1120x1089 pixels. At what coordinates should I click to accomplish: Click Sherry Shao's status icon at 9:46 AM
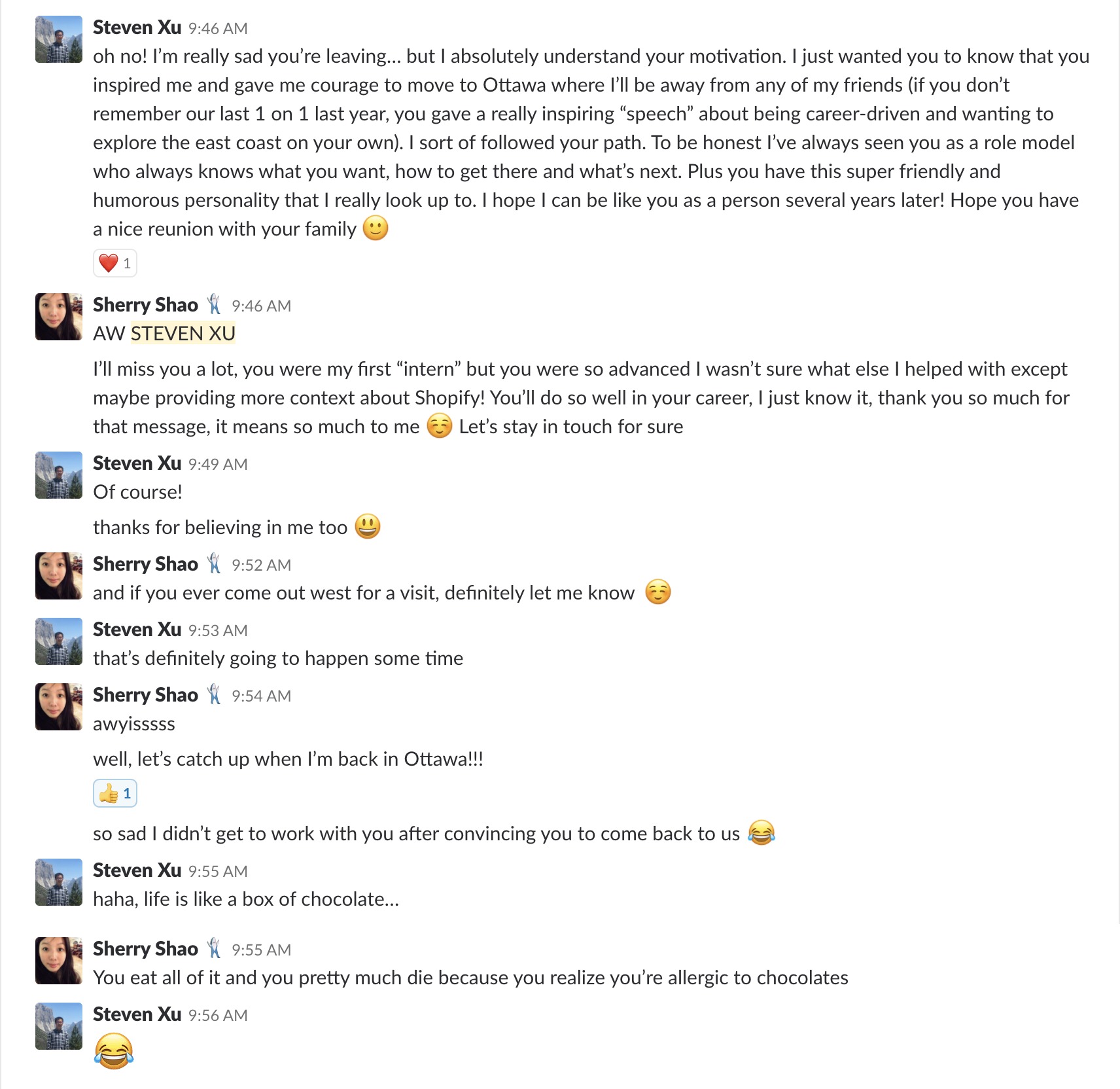coord(214,305)
